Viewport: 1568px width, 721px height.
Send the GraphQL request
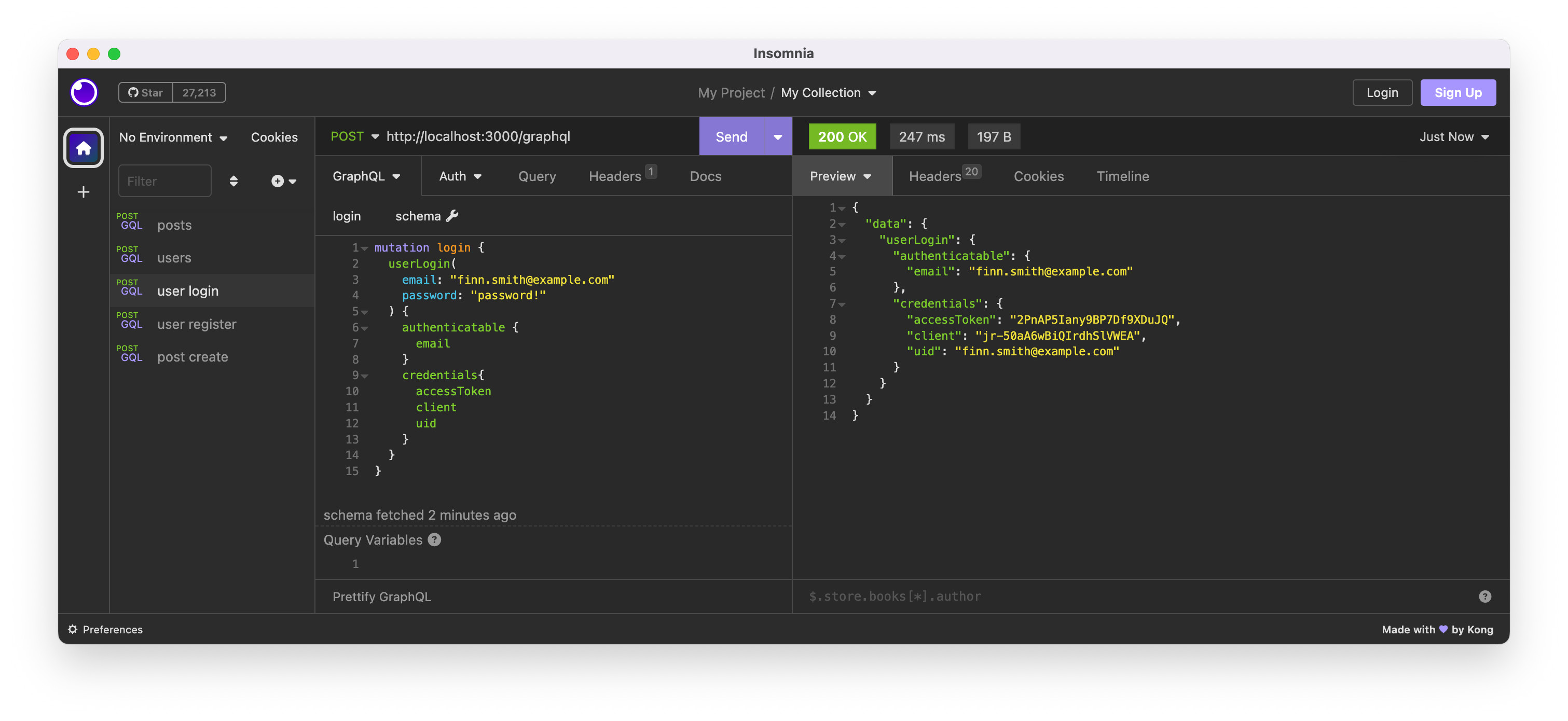click(732, 137)
